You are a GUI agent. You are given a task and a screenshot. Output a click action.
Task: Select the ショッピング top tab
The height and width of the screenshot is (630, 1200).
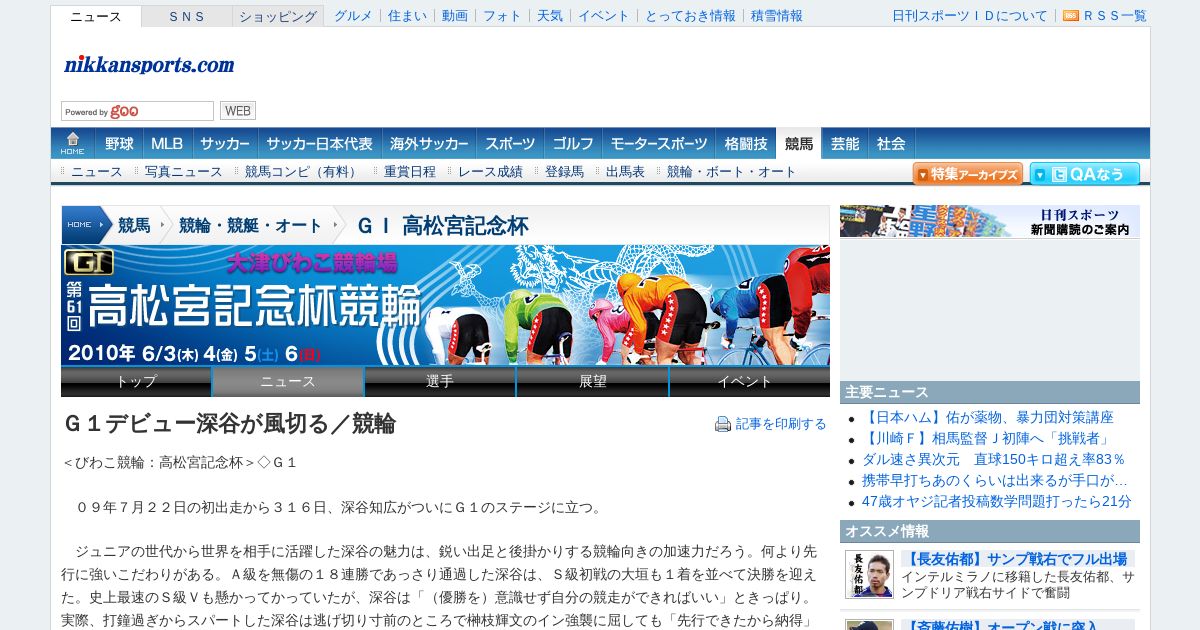278,16
